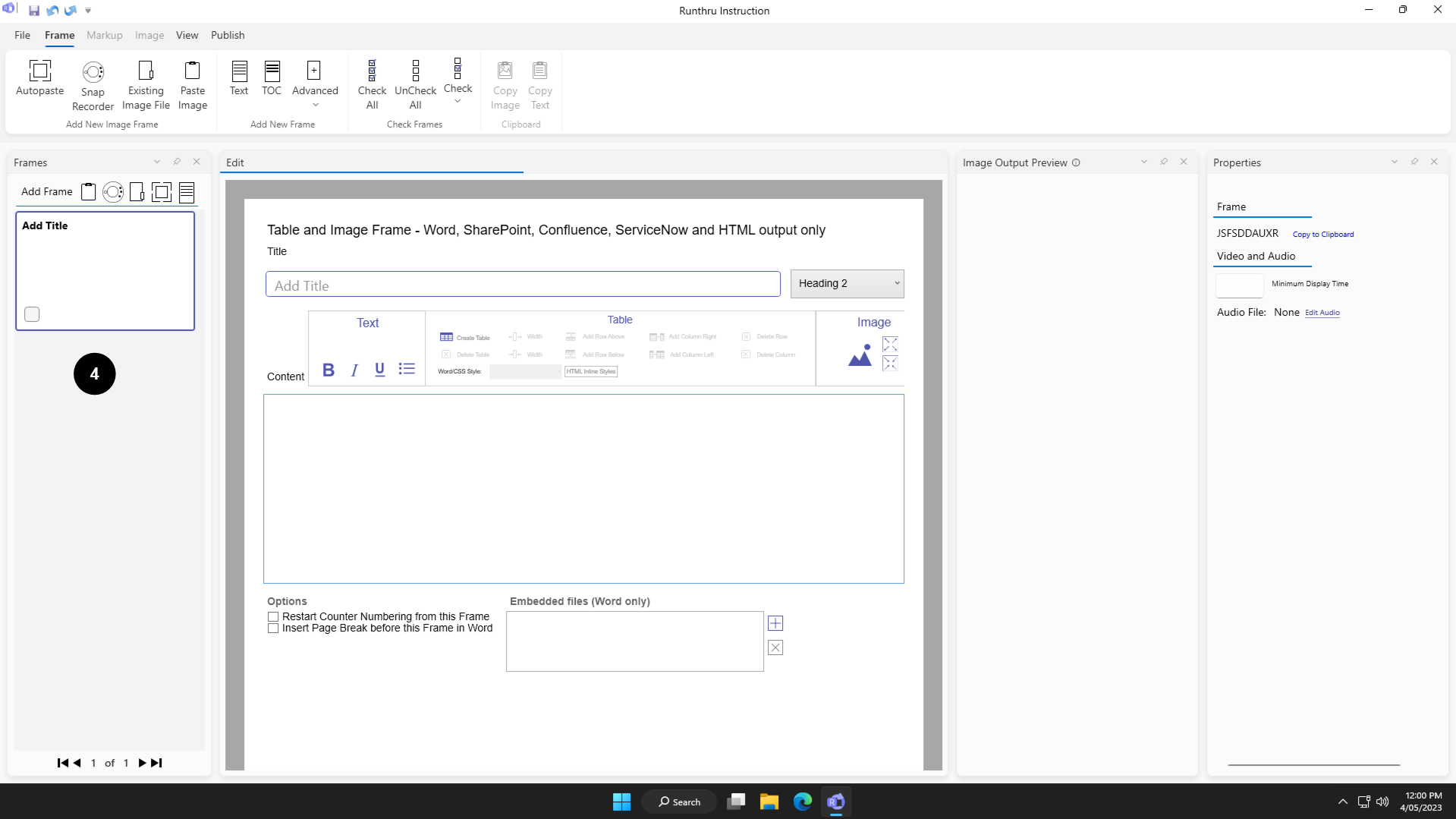
Task: Open the Snap Recorder tool
Action: pyautogui.click(x=93, y=73)
